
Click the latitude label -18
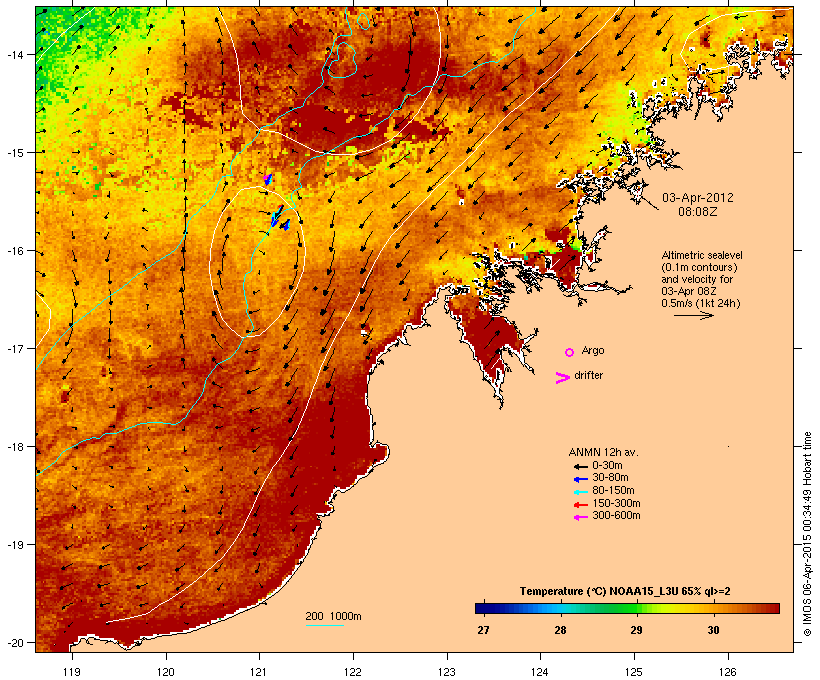(15, 447)
